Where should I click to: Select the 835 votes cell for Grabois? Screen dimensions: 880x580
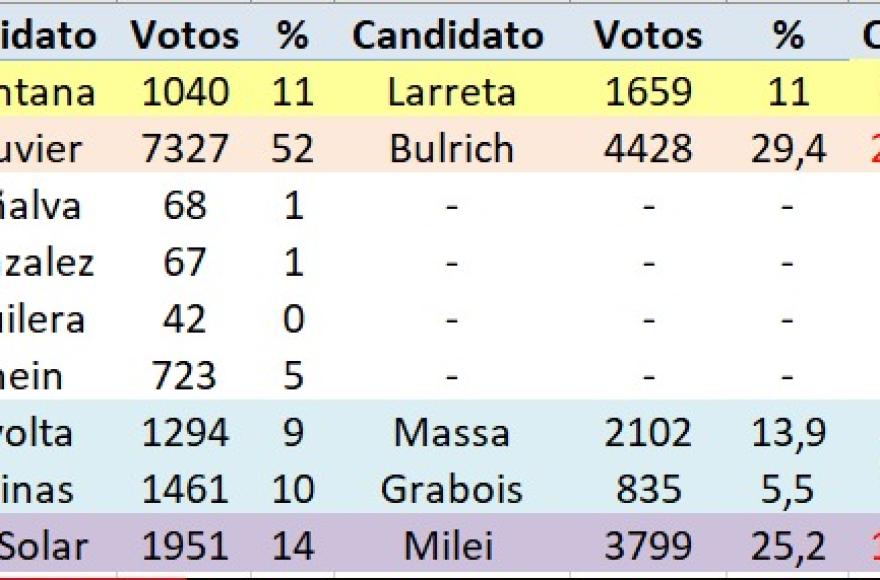(x=648, y=488)
